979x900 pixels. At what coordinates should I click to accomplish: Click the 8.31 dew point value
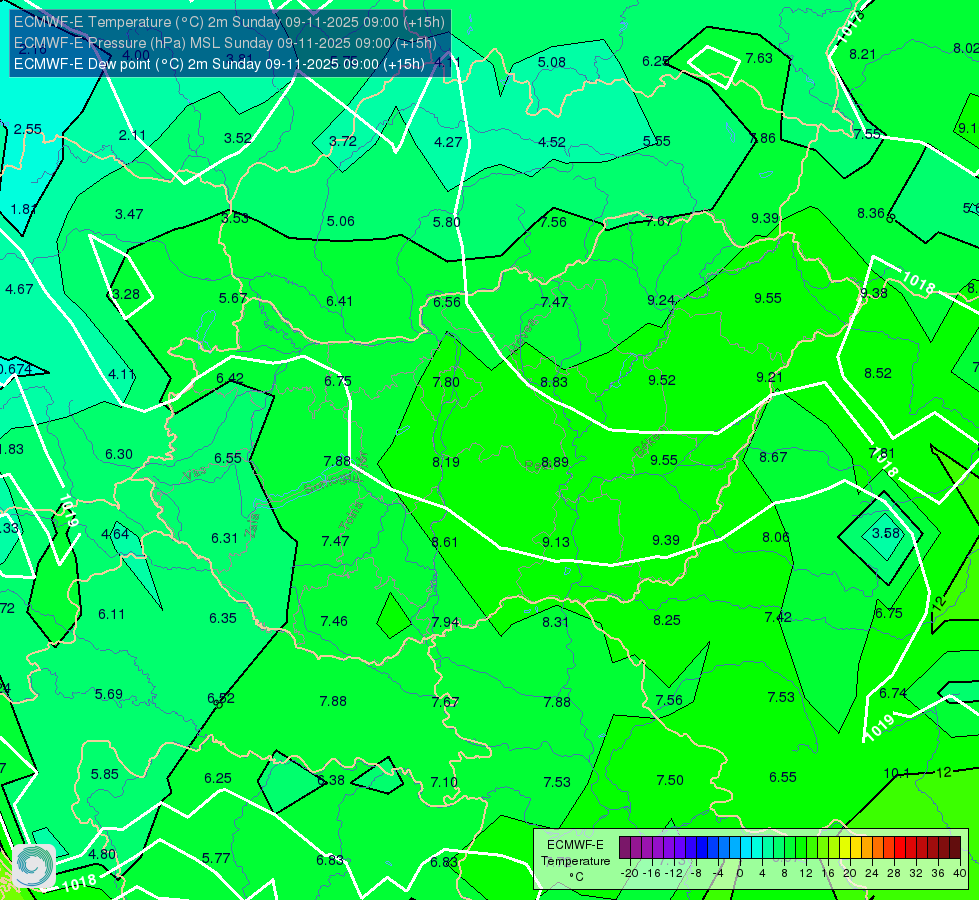coord(555,622)
